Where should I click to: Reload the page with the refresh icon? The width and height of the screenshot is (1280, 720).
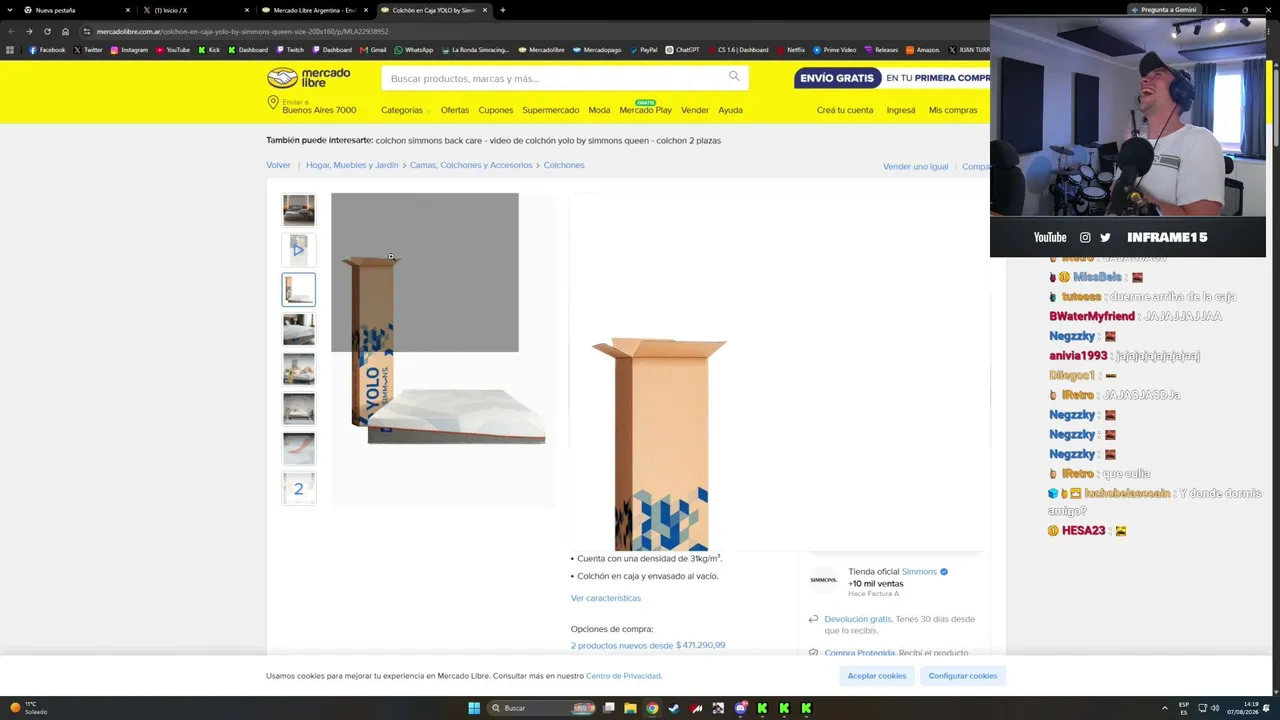pyautogui.click(x=47, y=31)
